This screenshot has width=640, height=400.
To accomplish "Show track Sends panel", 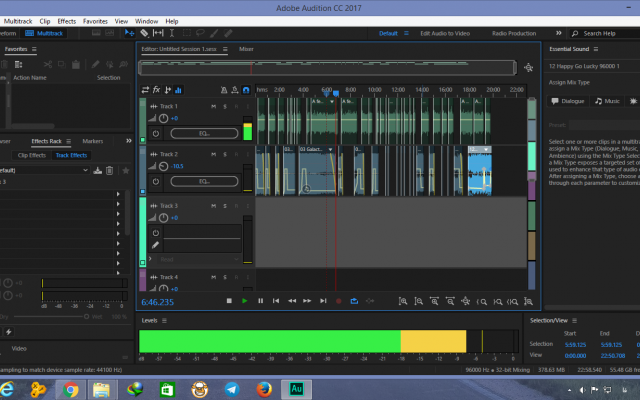I will (167, 90).
